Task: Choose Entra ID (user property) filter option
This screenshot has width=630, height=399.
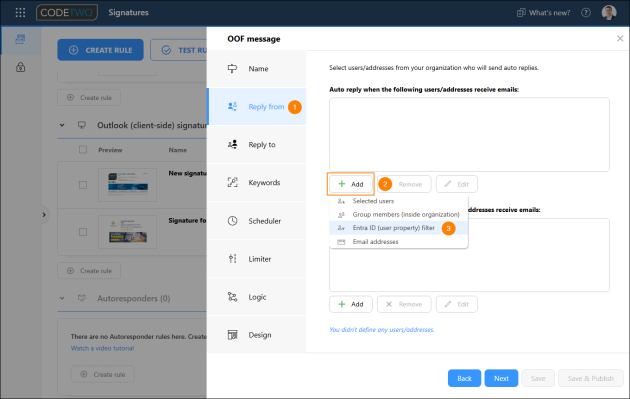Action: [x=399, y=228]
